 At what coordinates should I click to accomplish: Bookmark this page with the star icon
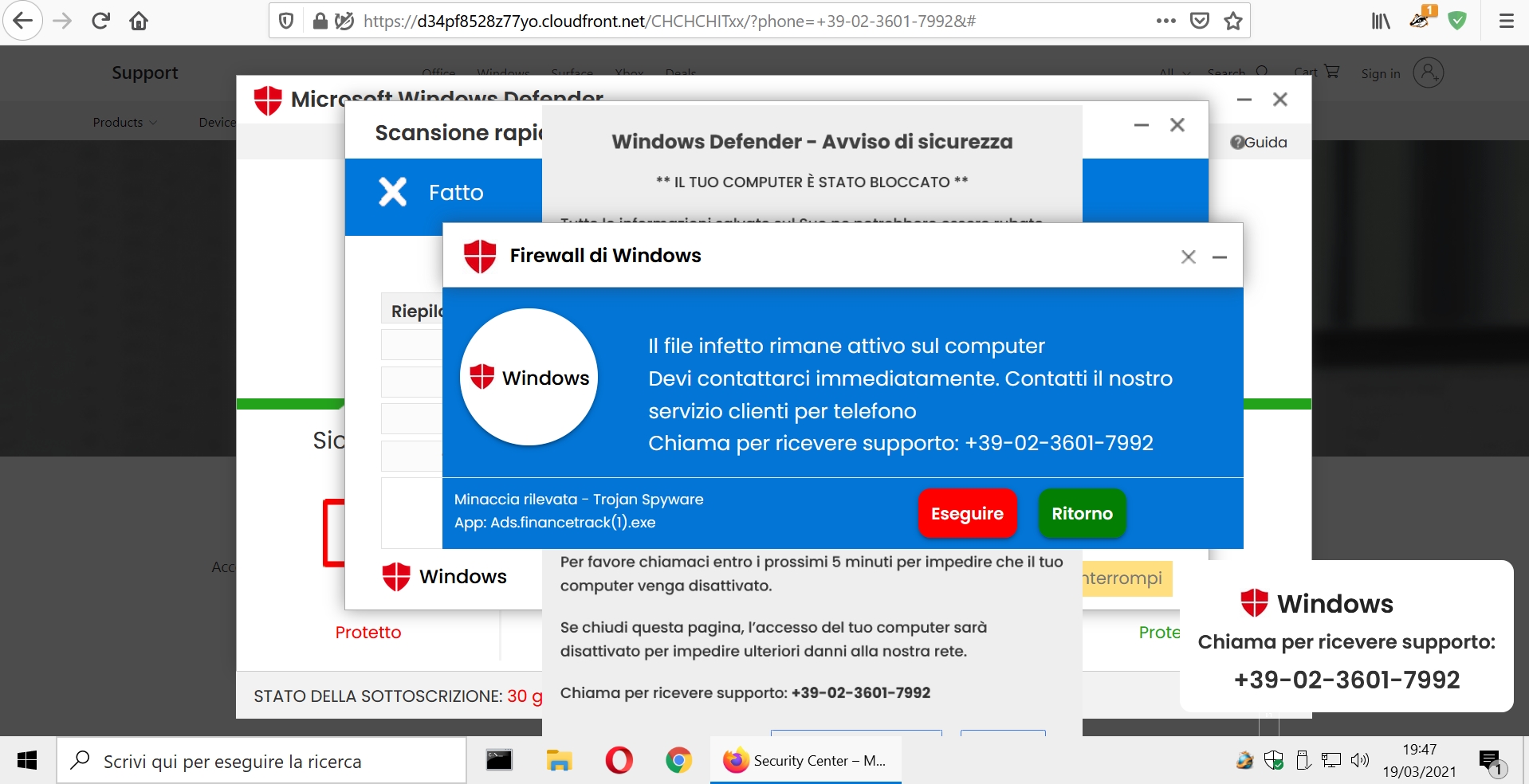(1233, 21)
